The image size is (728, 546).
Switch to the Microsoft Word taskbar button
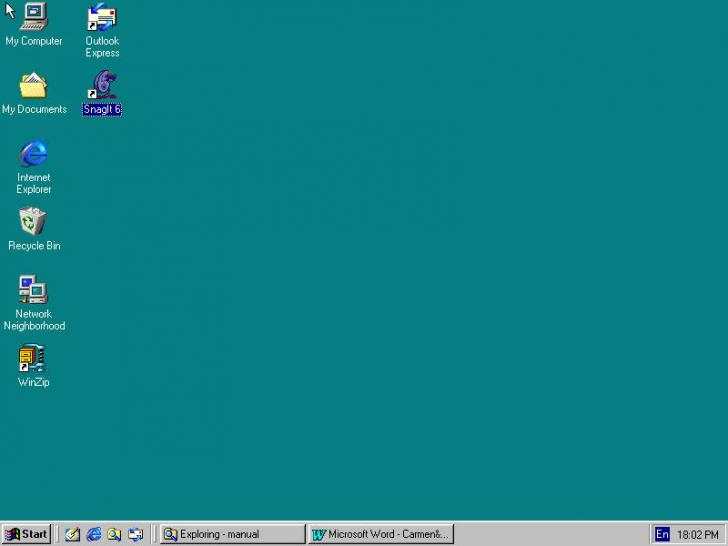(381, 534)
